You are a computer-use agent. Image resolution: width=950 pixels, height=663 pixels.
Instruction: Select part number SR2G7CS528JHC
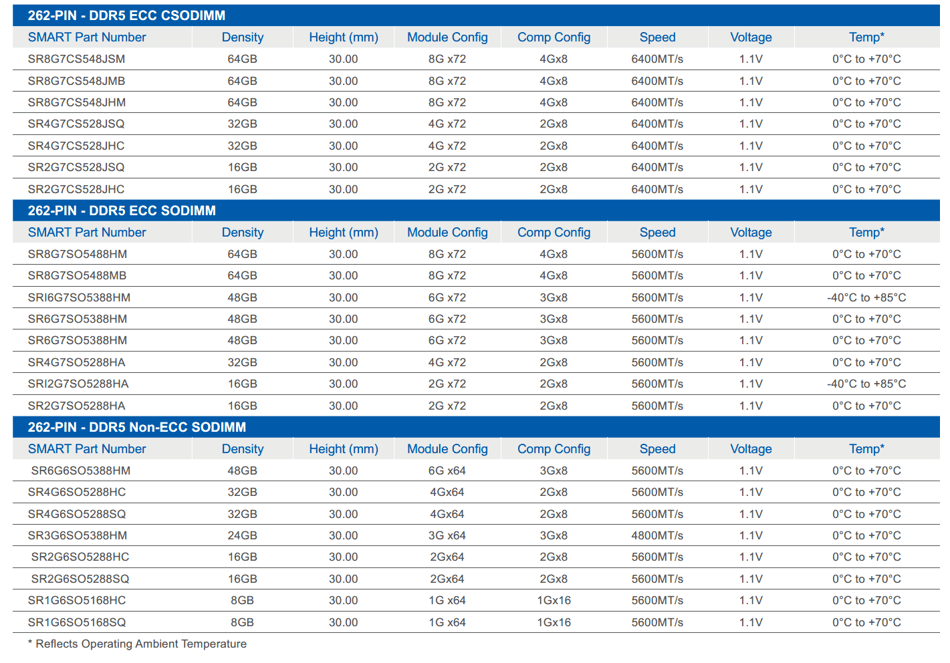[x=77, y=189]
